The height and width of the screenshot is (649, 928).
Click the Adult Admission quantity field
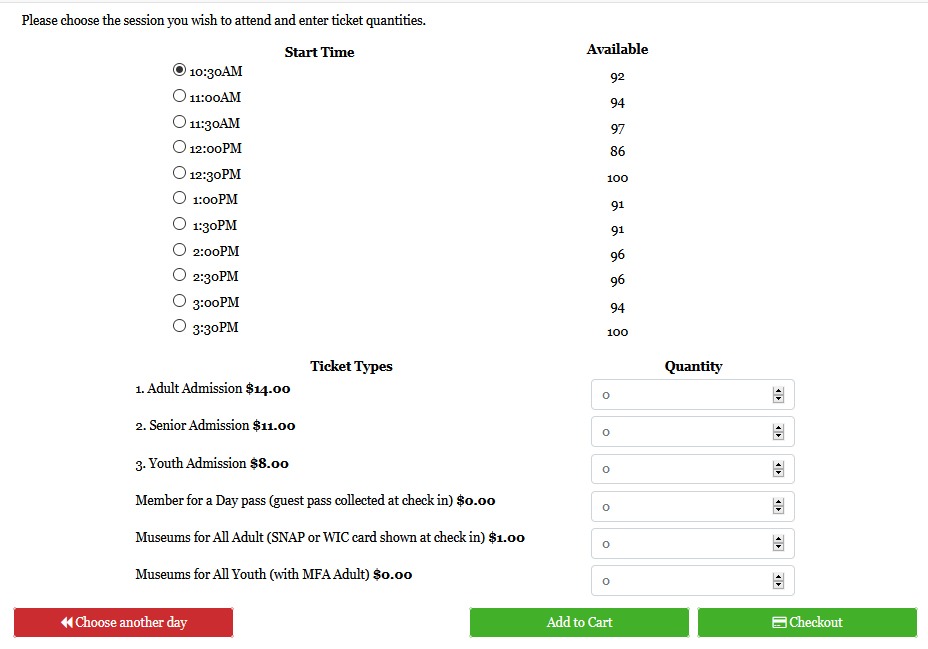(x=680, y=395)
